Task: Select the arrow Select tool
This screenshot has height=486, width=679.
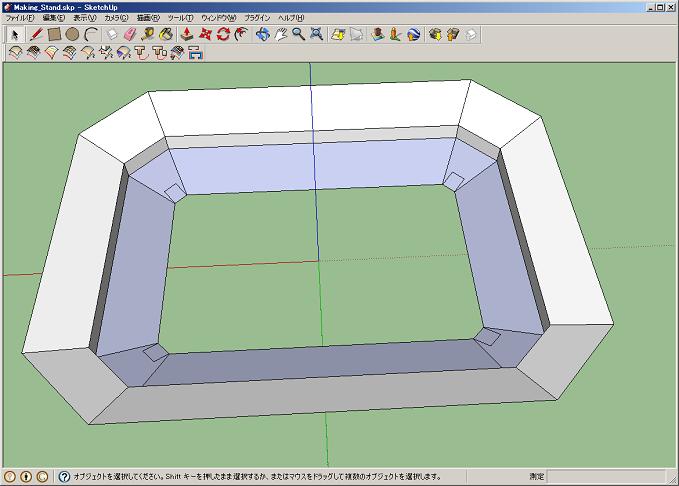Action: pos(15,34)
